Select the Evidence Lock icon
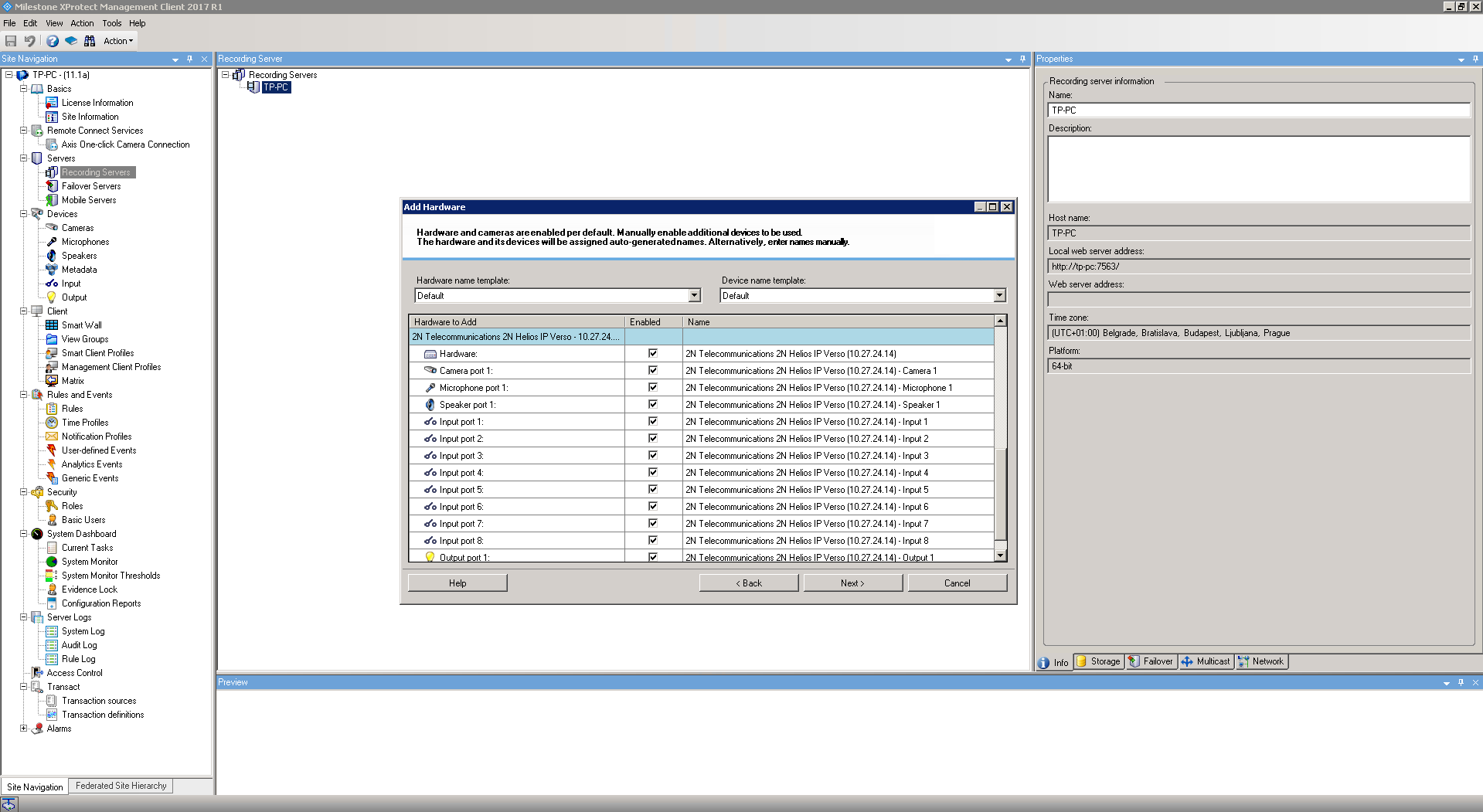The height and width of the screenshot is (812, 1483). 52,589
